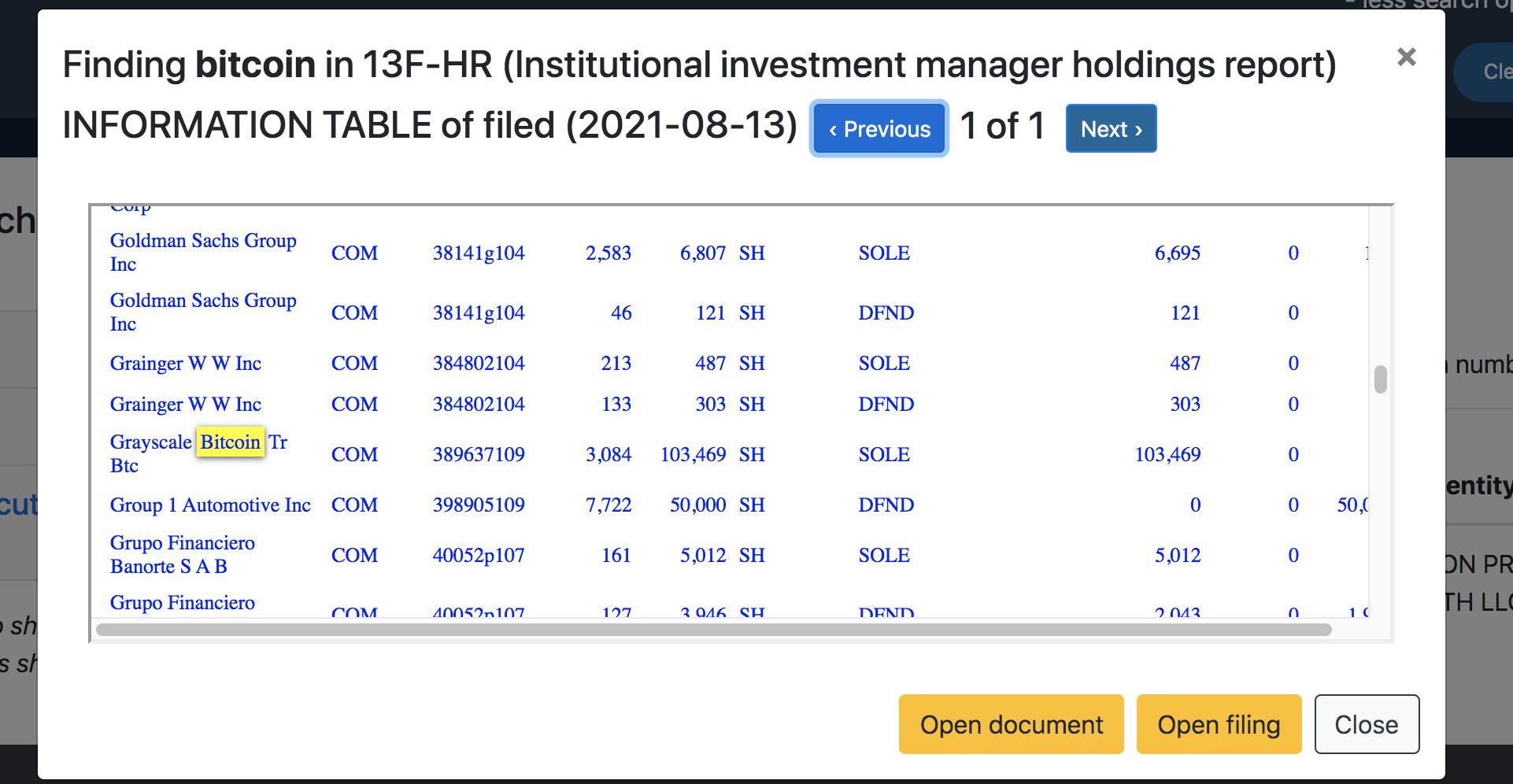
Task: Click second Goldman Sachs Group Inc DFND row
Action: (x=203, y=312)
